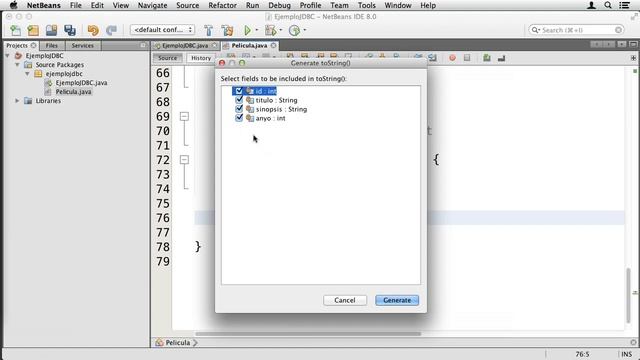Click the stop macro recording icon
This screenshot has height=360, width=640.
click(x=467, y=58)
